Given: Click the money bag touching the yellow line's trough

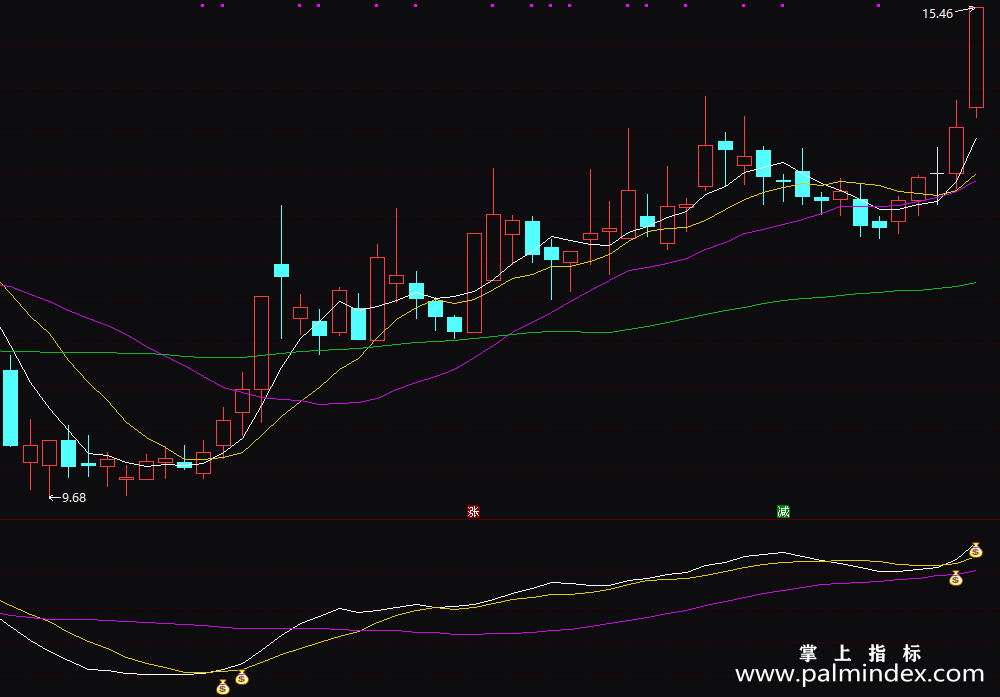Looking at the screenshot, I should click(x=242, y=677).
